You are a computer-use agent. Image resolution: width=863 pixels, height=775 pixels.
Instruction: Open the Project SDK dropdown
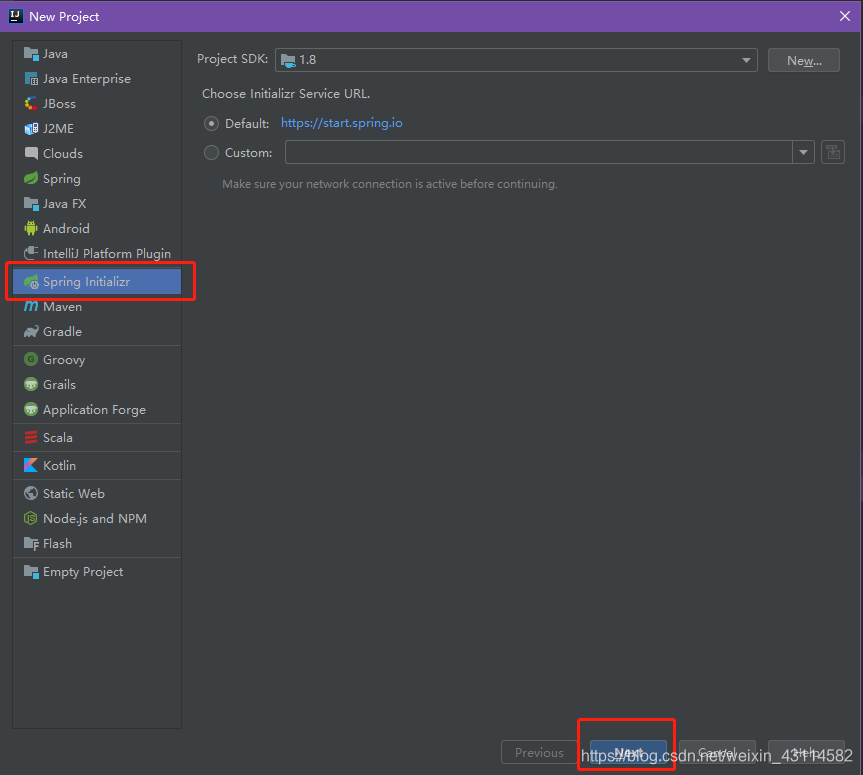point(516,59)
